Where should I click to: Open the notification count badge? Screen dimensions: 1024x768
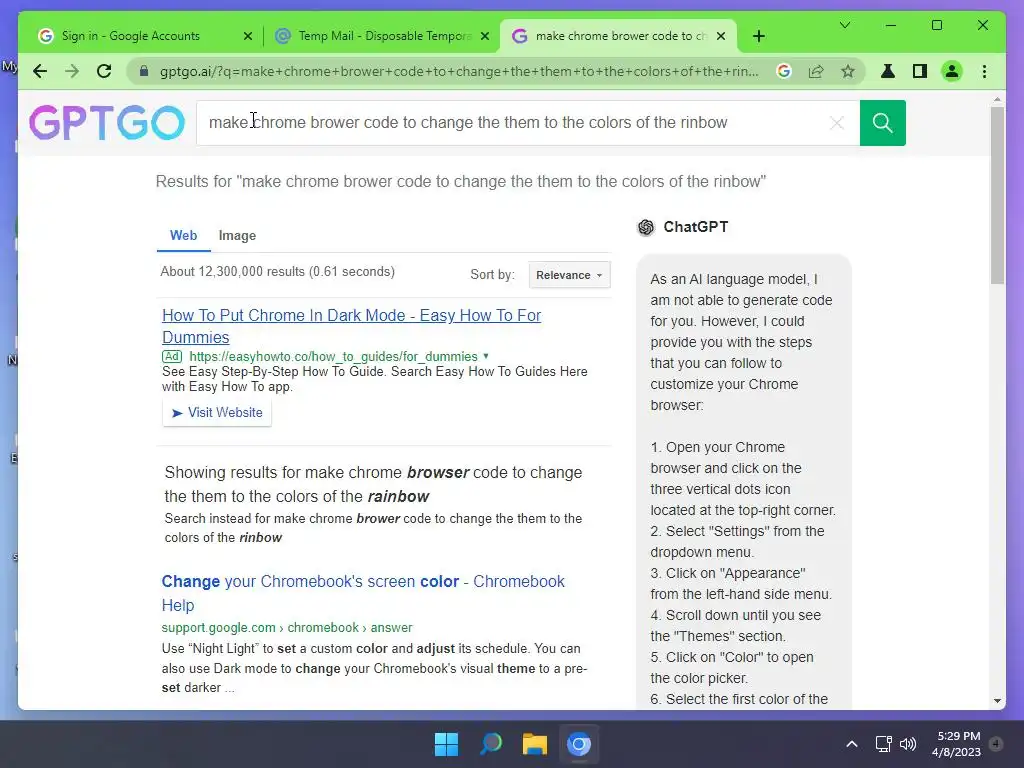pyautogui.click(x=996, y=744)
